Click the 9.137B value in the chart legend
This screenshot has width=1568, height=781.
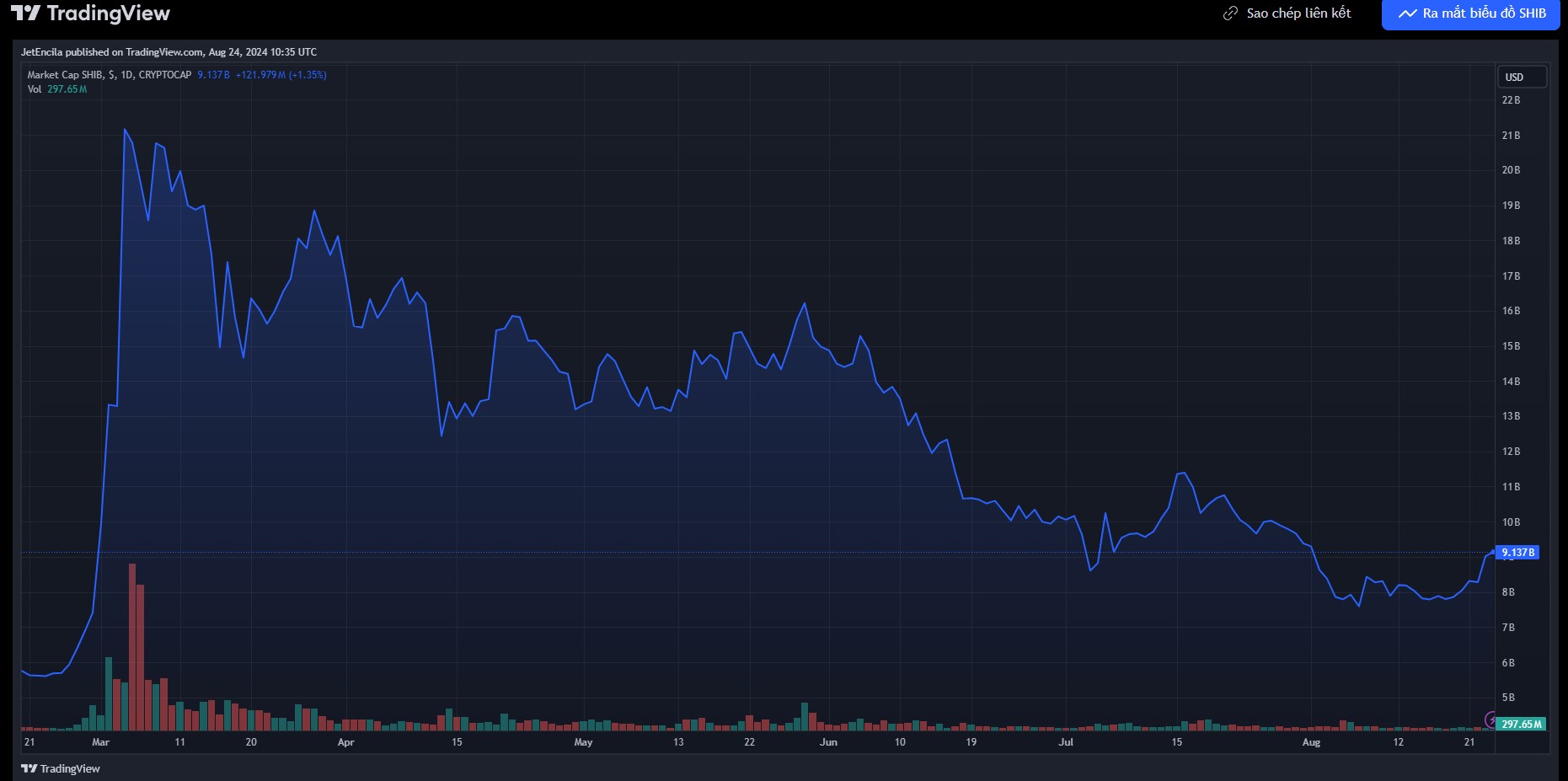(x=213, y=75)
